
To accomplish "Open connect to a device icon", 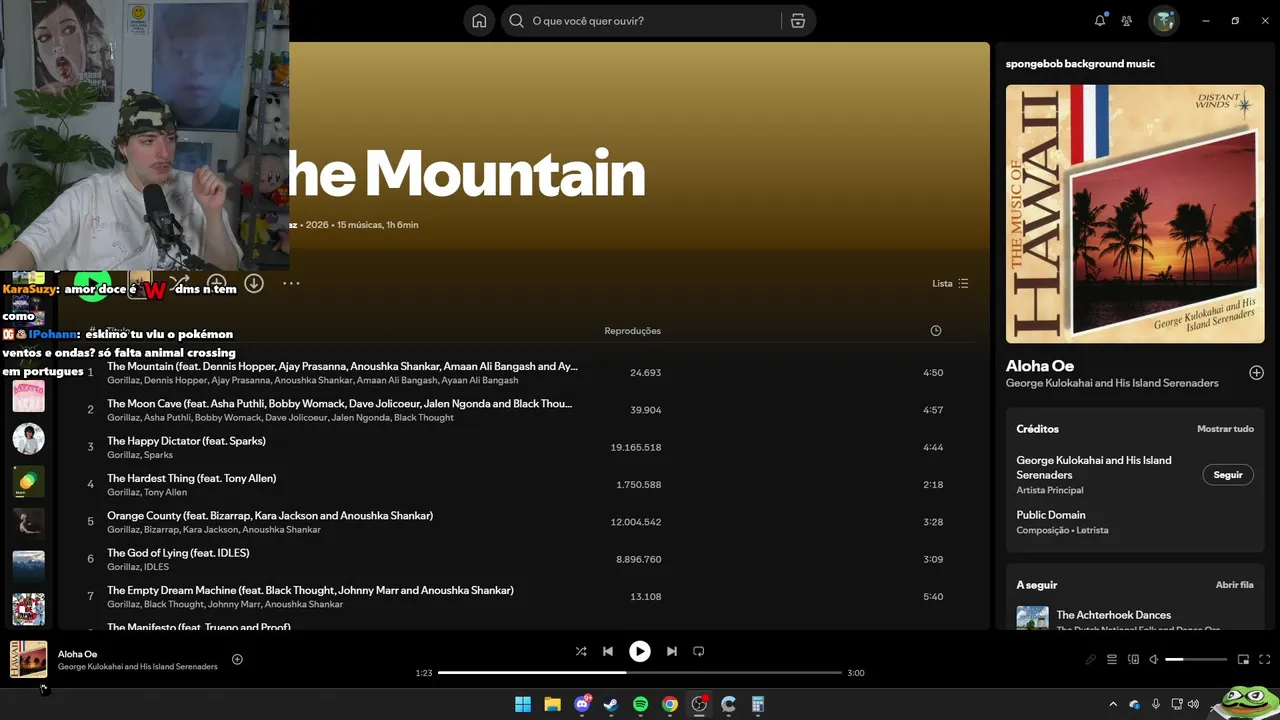I will pyautogui.click(x=1133, y=659).
